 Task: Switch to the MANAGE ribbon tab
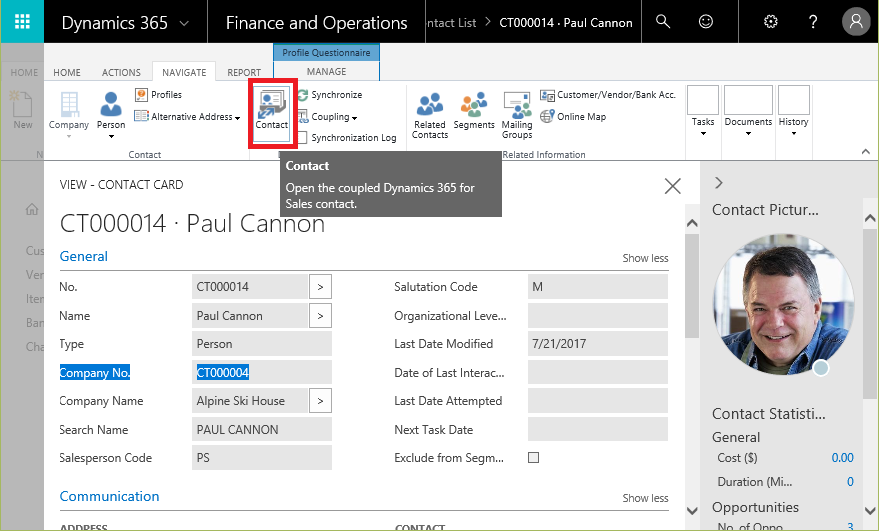tap(326, 72)
